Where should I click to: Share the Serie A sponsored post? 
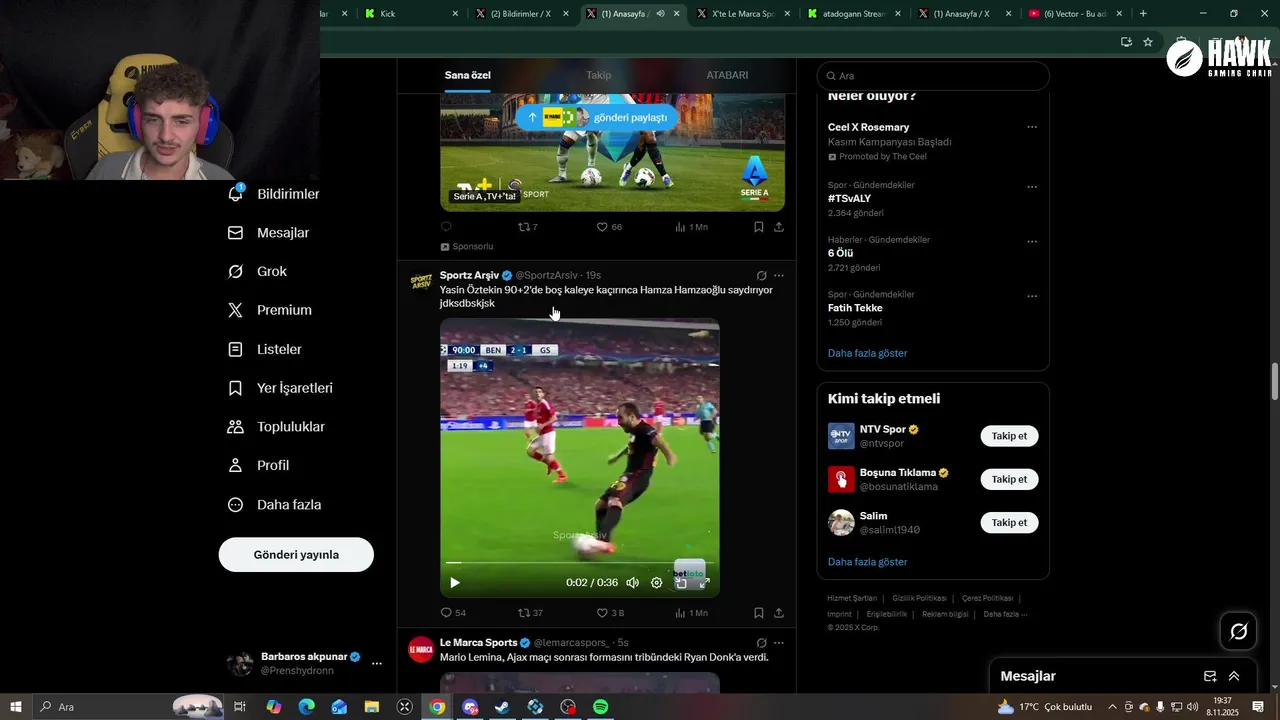tap(778, 227)
